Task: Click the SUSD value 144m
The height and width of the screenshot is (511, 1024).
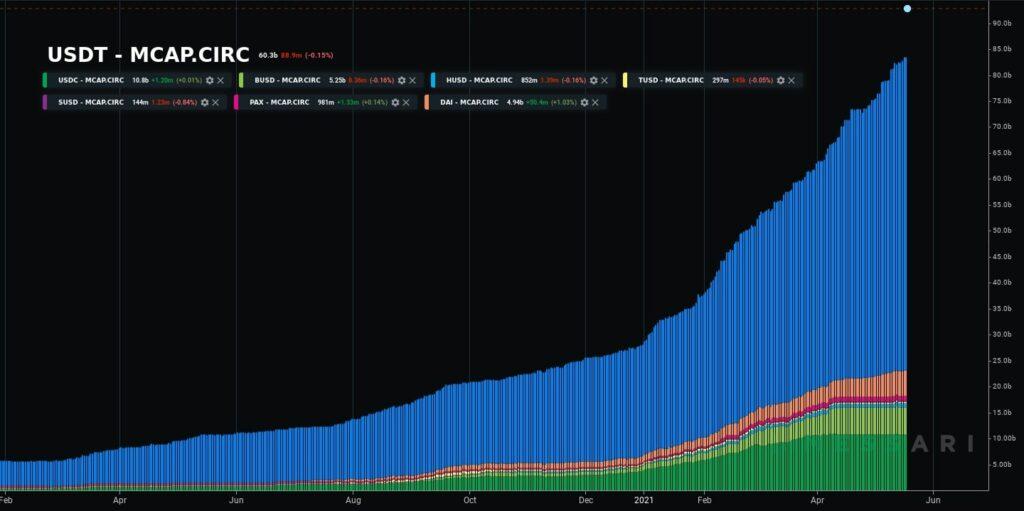Action: (140, 103)
